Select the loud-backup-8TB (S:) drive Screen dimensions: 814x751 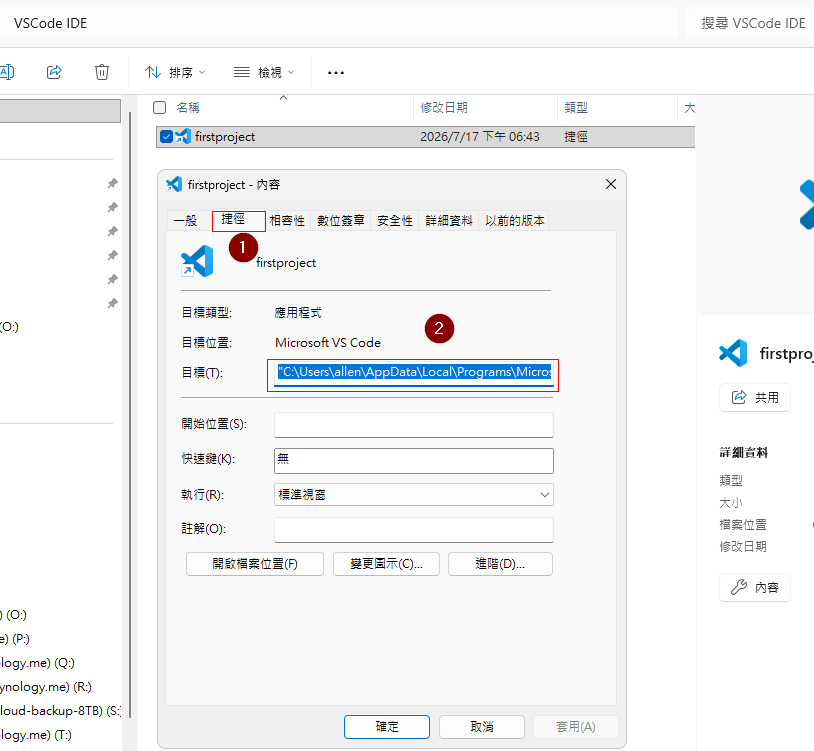[60, 711]
